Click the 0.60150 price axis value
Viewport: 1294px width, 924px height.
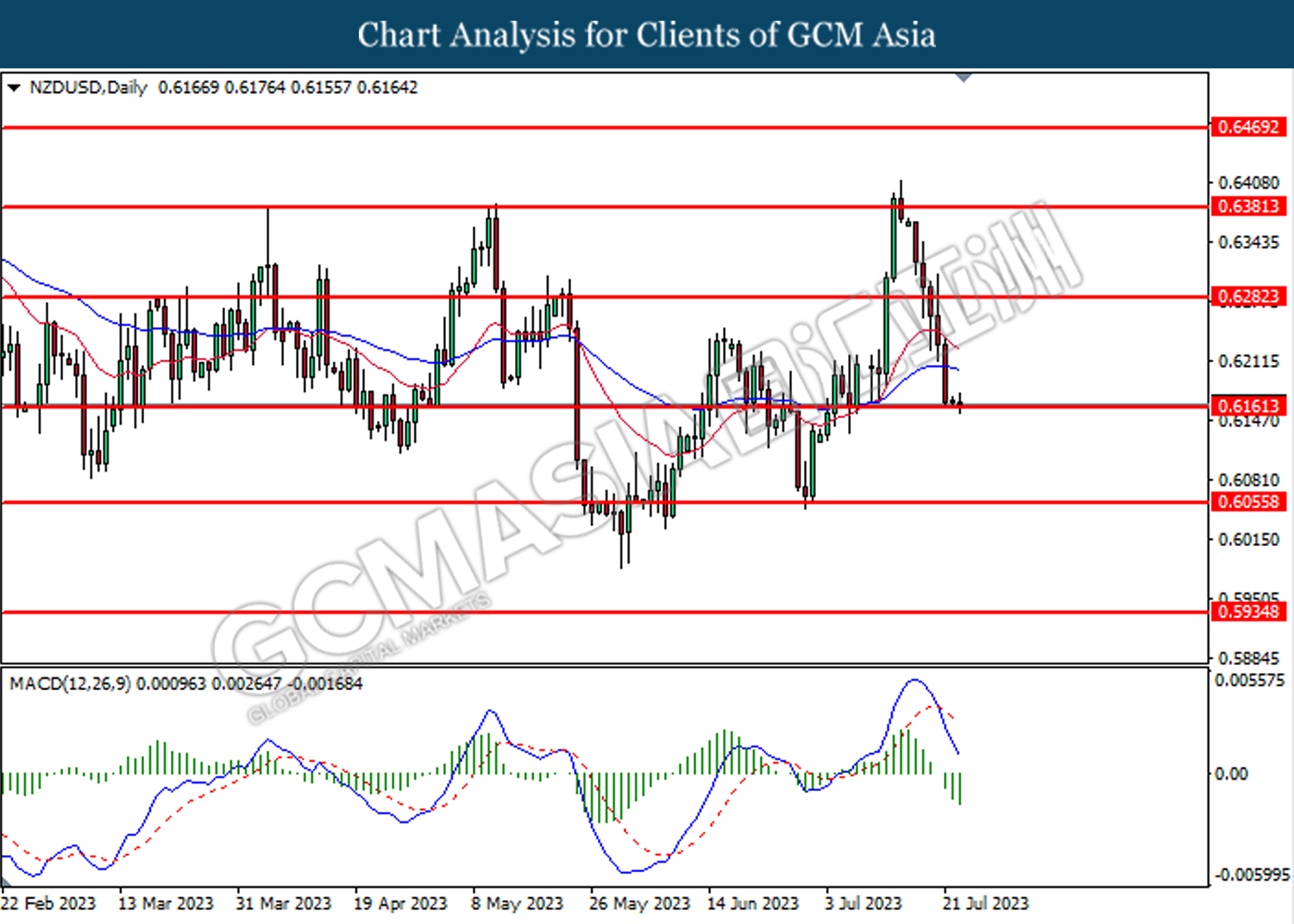1248,539
